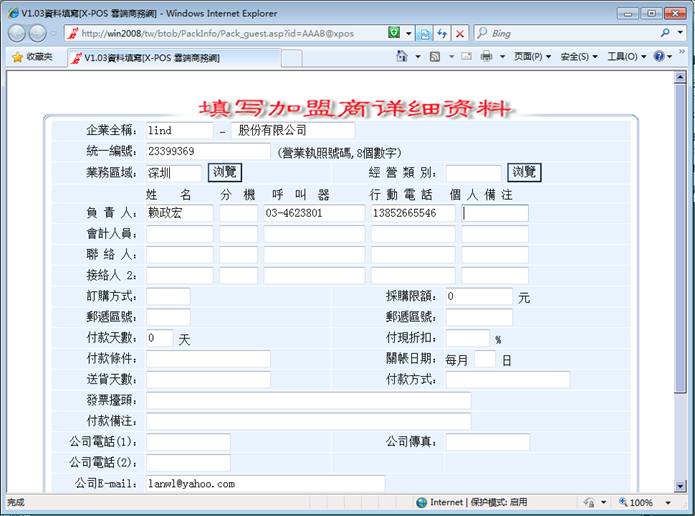Screen dimensions: 695x516
Task: Click the Help question mark icon
Action: (661, 57)
